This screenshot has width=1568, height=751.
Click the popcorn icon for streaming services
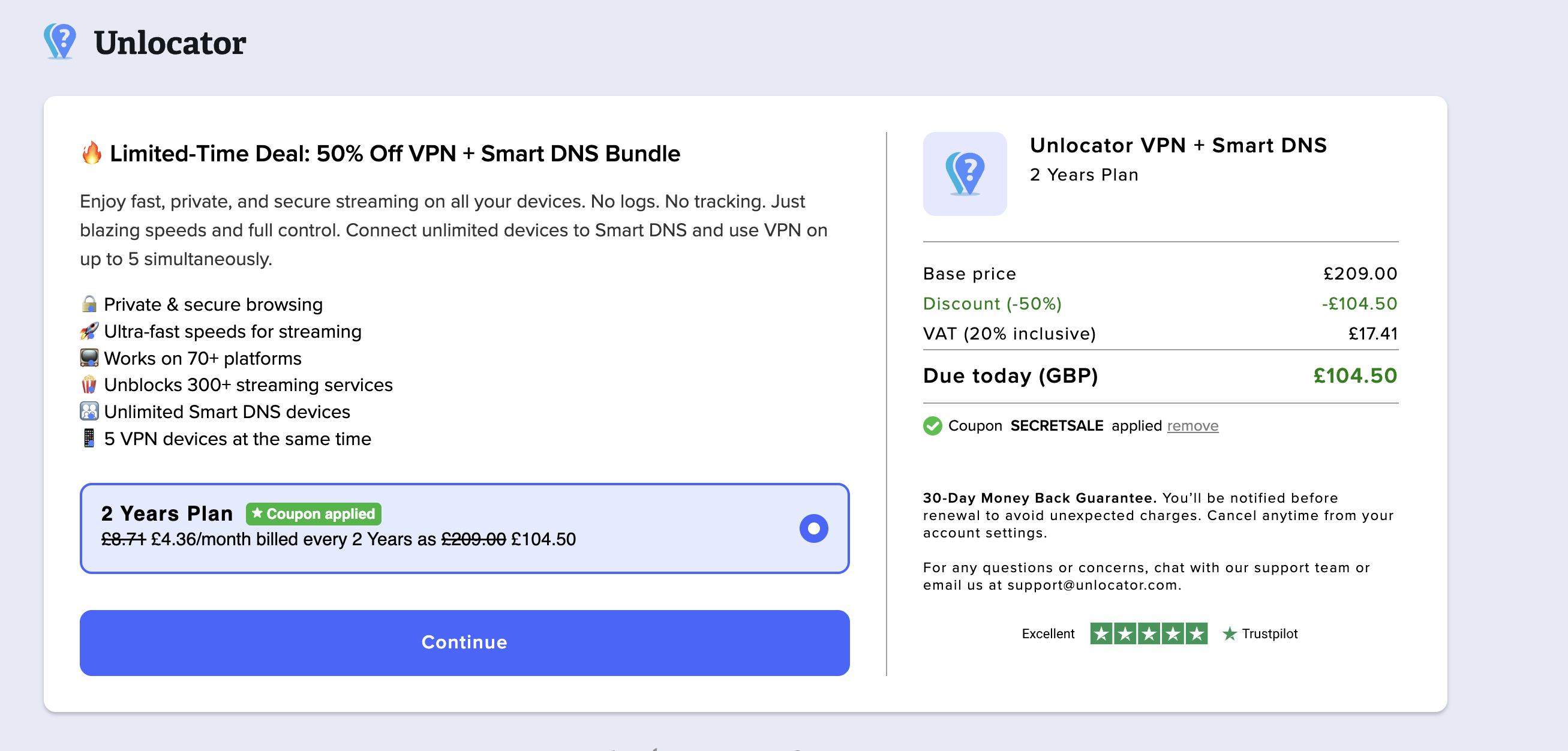point(89,384)
